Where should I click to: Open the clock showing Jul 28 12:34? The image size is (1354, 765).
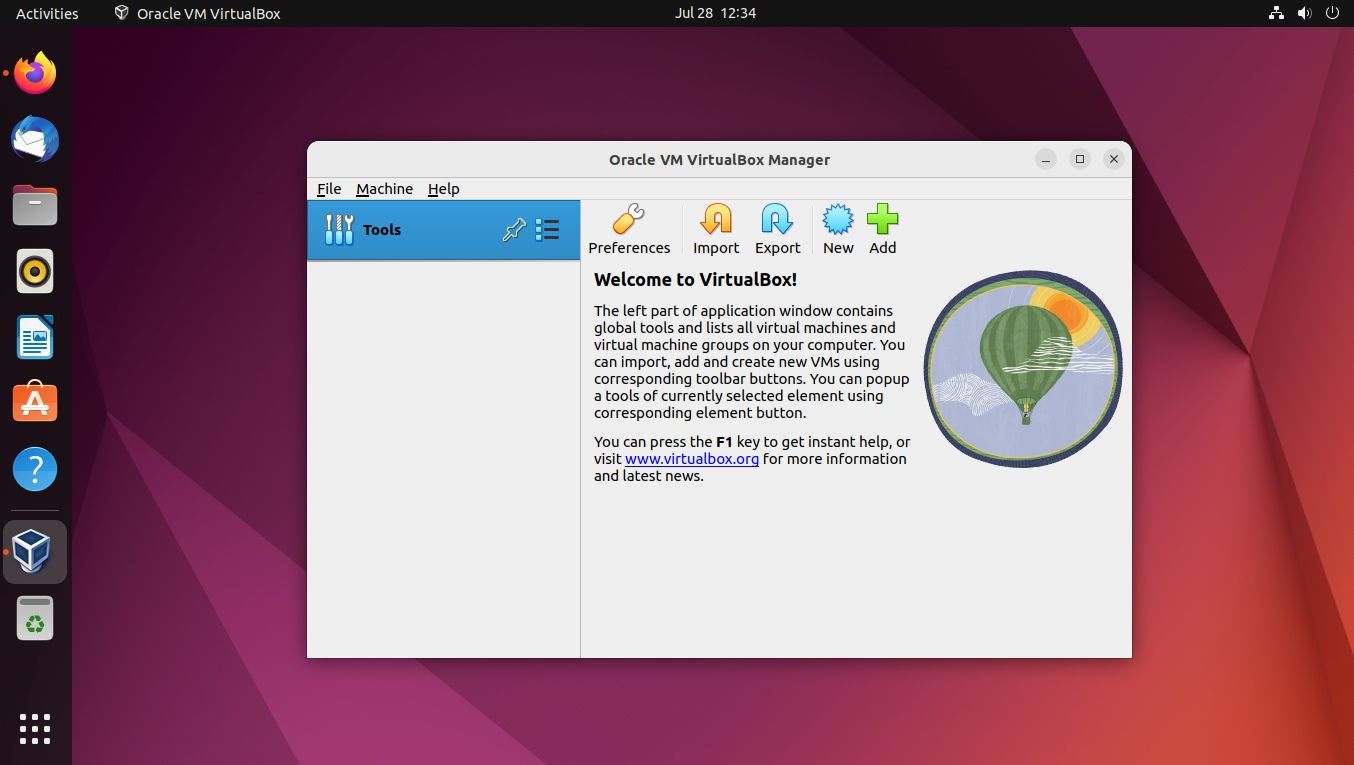[x=715, y=13]
